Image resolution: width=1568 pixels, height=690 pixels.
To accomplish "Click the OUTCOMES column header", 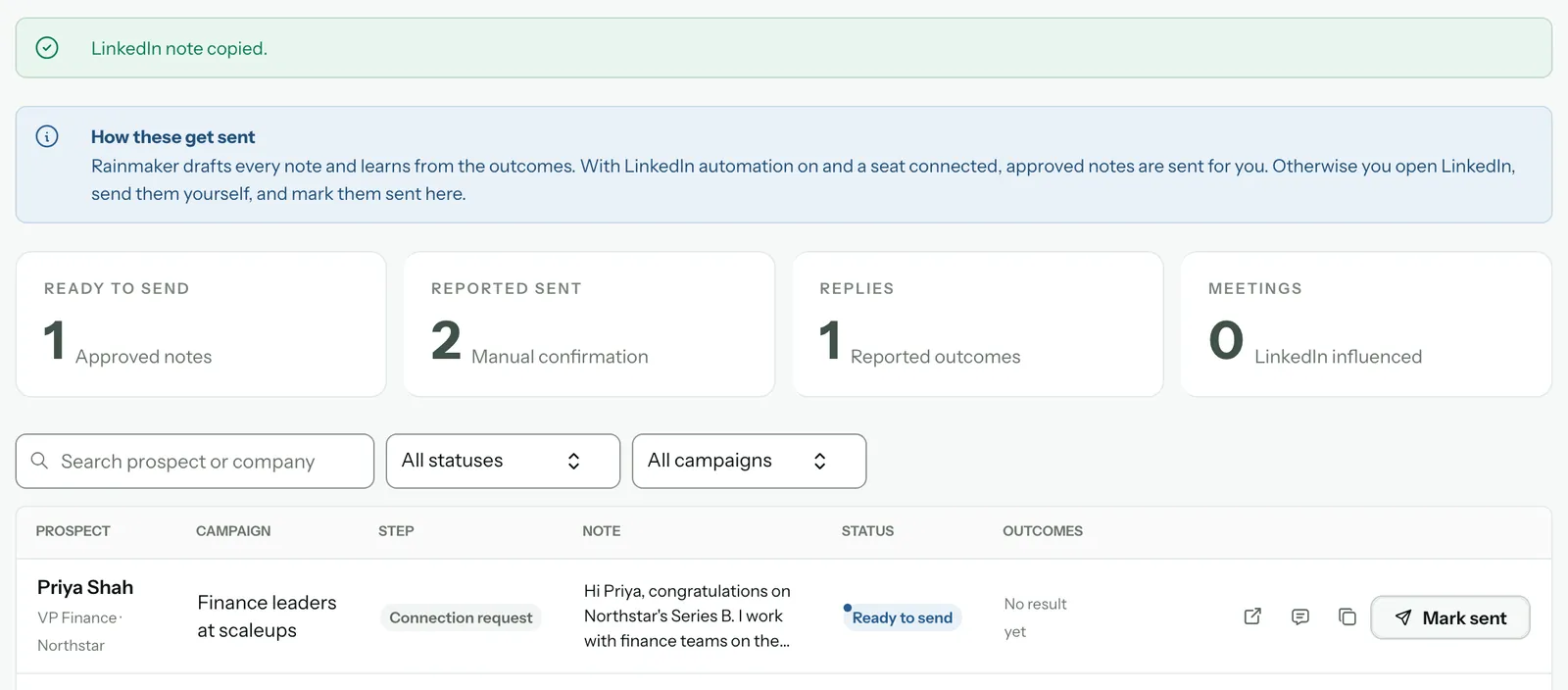I will click(1043, 531).
